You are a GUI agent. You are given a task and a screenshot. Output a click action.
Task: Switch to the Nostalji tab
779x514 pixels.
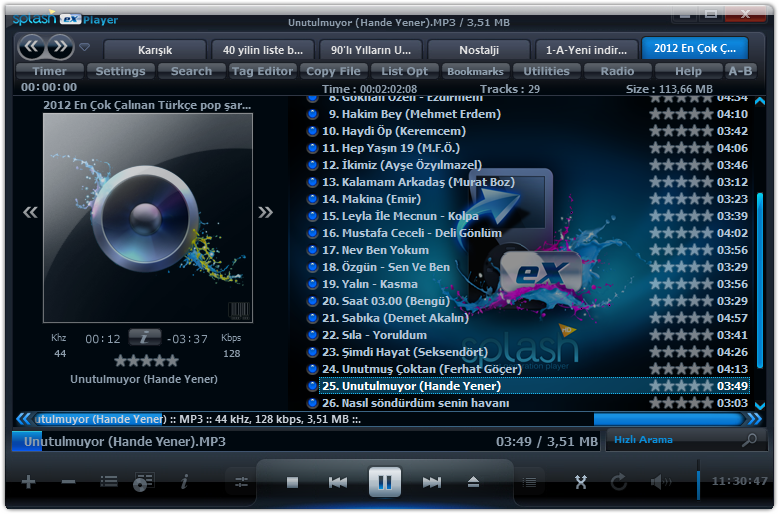tap(479, 50)
